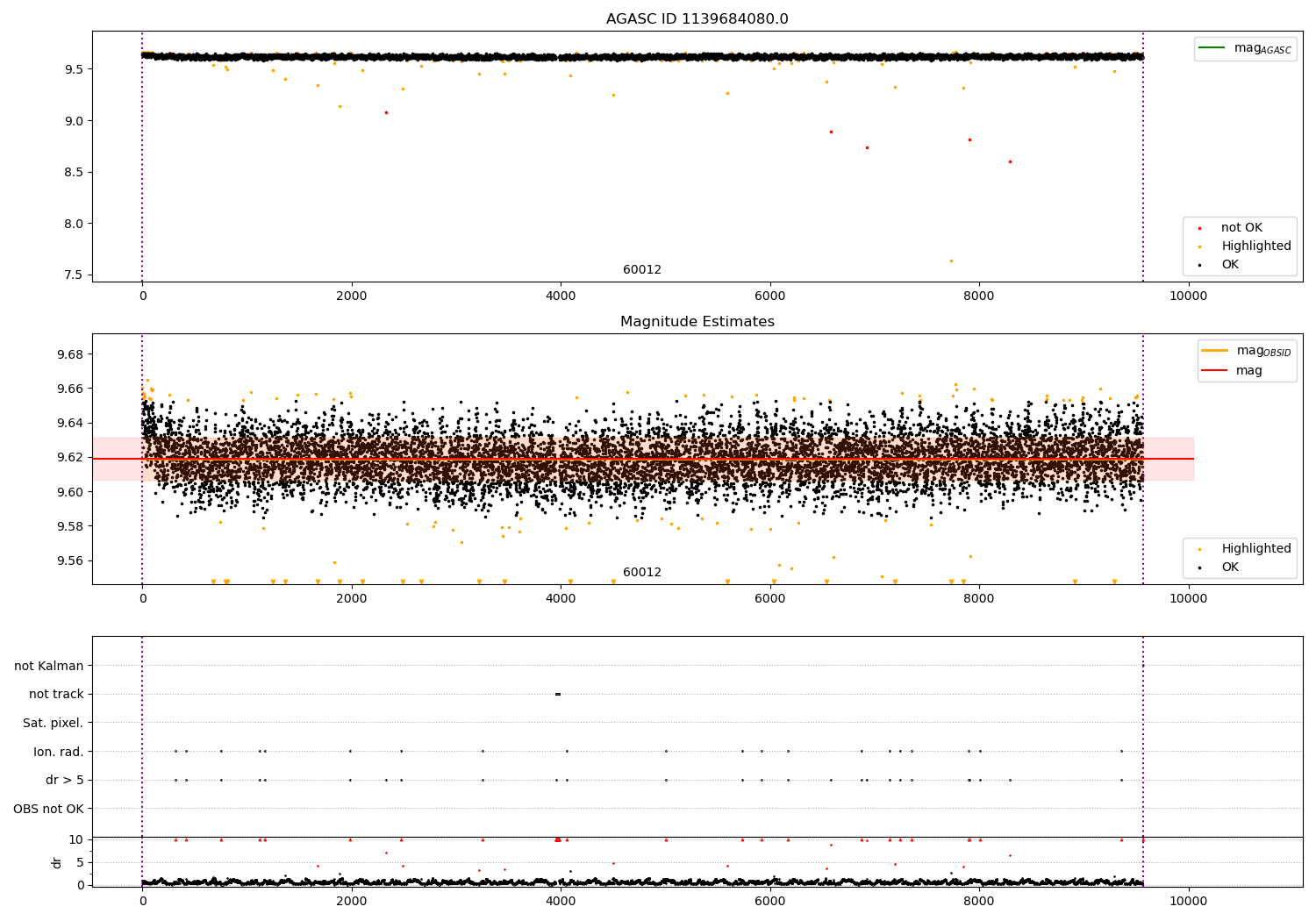Click the 'Sat. pixel.' axis label
This screenshot has height=921, width=1316.
54,724
